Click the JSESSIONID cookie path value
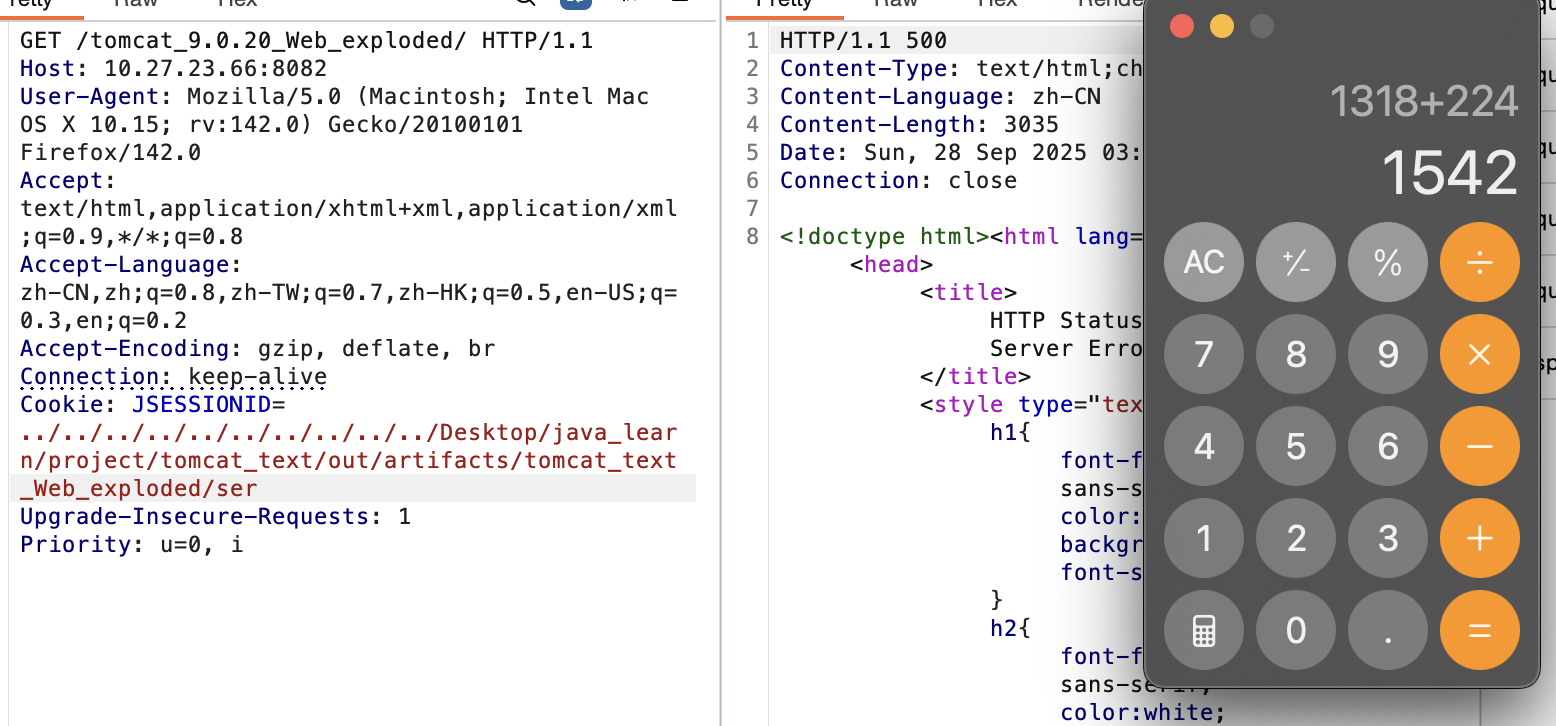 tap(348, 461)
